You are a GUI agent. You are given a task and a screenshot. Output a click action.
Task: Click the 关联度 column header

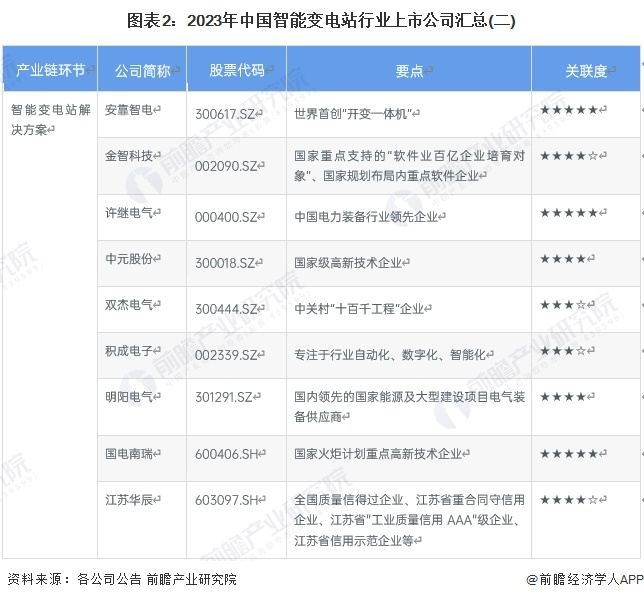coord(586,71)
